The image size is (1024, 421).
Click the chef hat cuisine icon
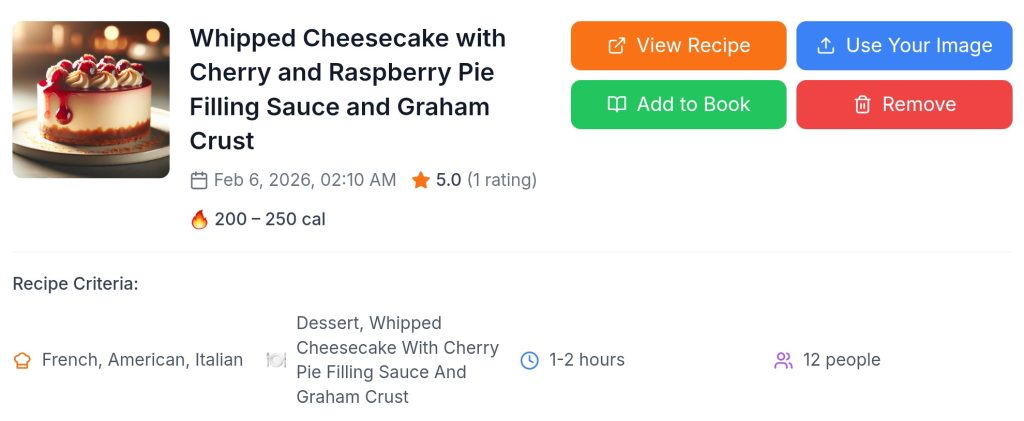(x=22, y=361)
